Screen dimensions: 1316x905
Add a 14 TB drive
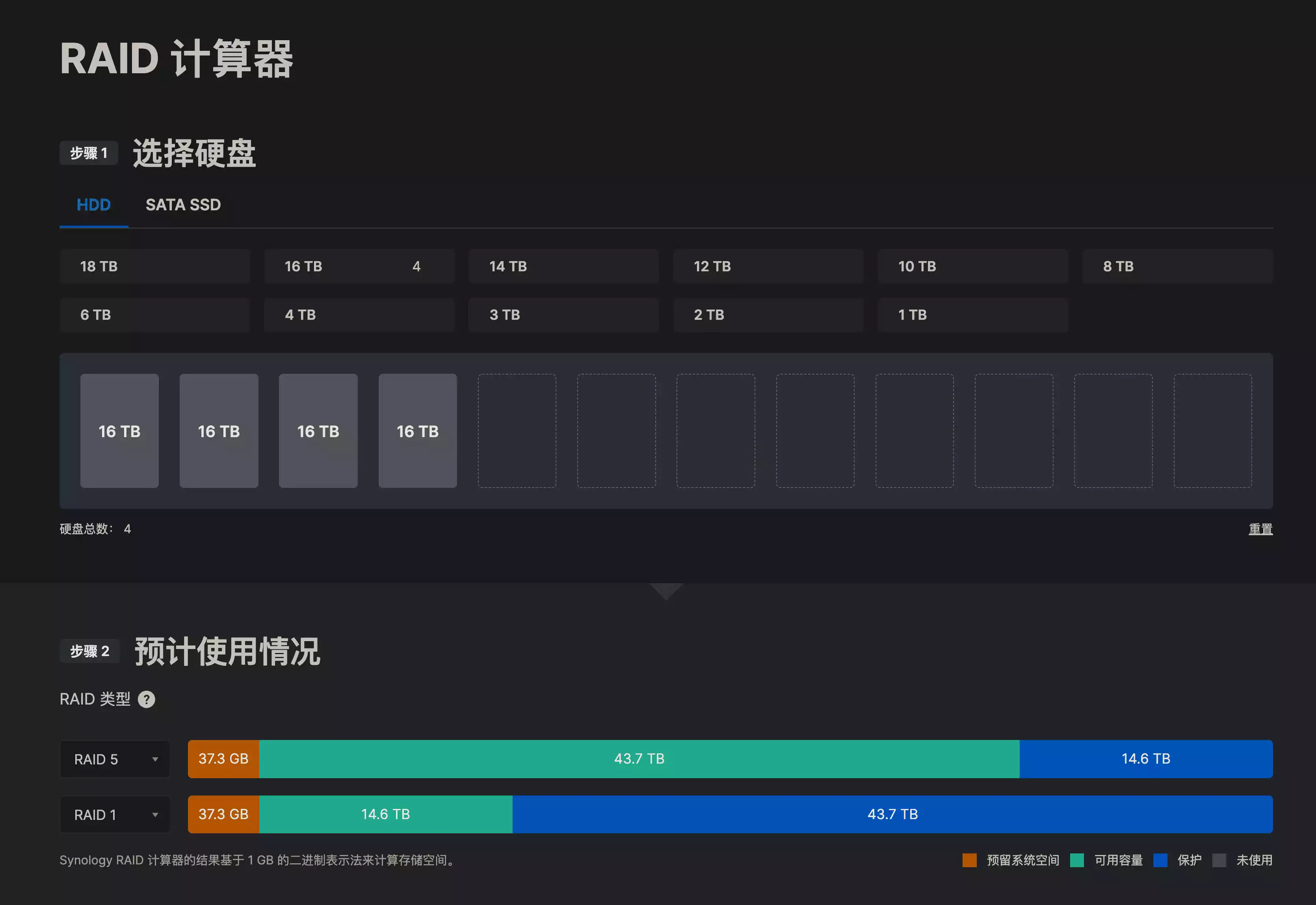(x=563, y=267)
